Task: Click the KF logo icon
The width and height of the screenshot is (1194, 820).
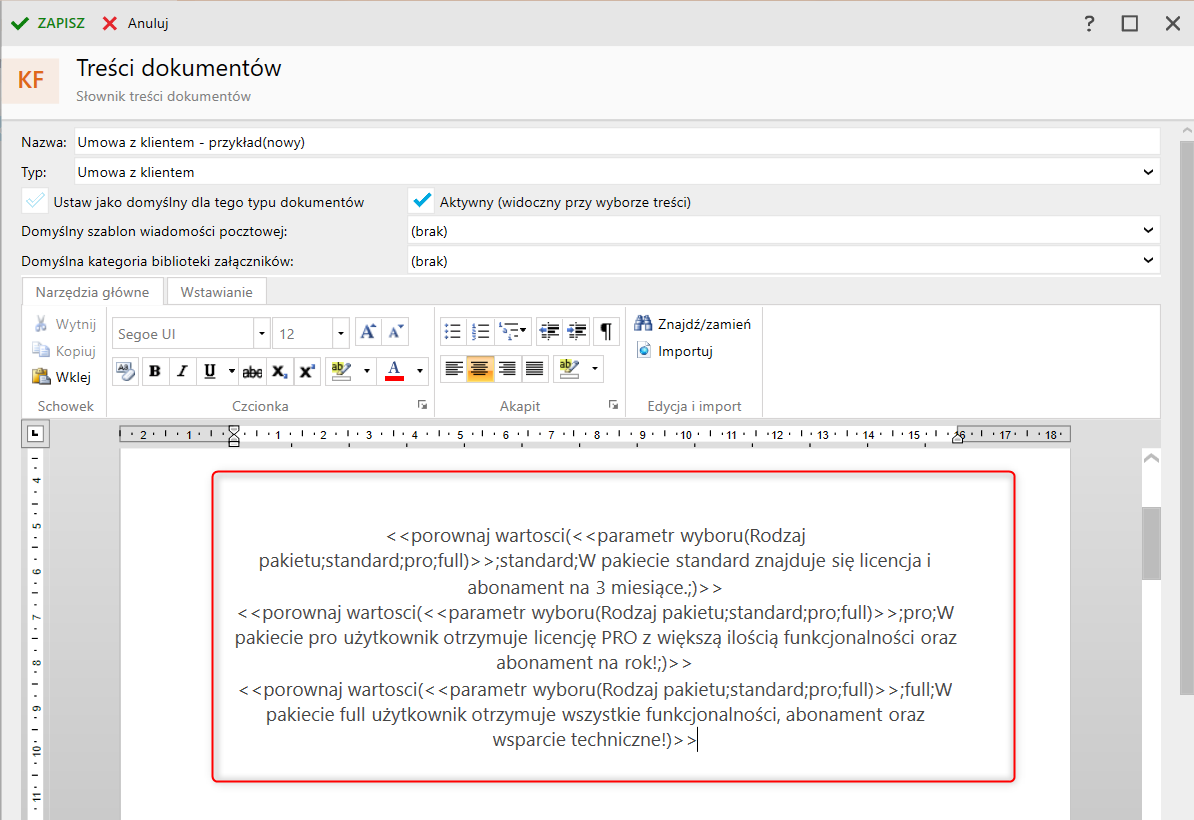Action: pyautogui.click(x=30, y=80)
